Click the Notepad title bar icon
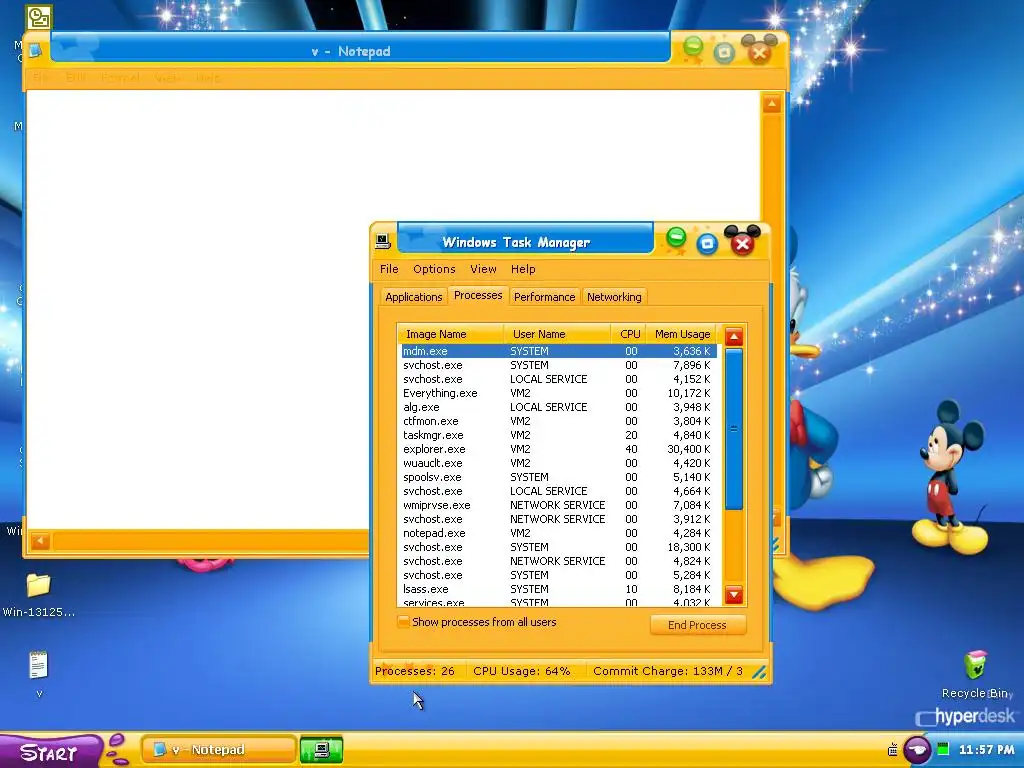The height and width of the screenshot is (768, 1024). pyautogui.click(x=35, y=50)
